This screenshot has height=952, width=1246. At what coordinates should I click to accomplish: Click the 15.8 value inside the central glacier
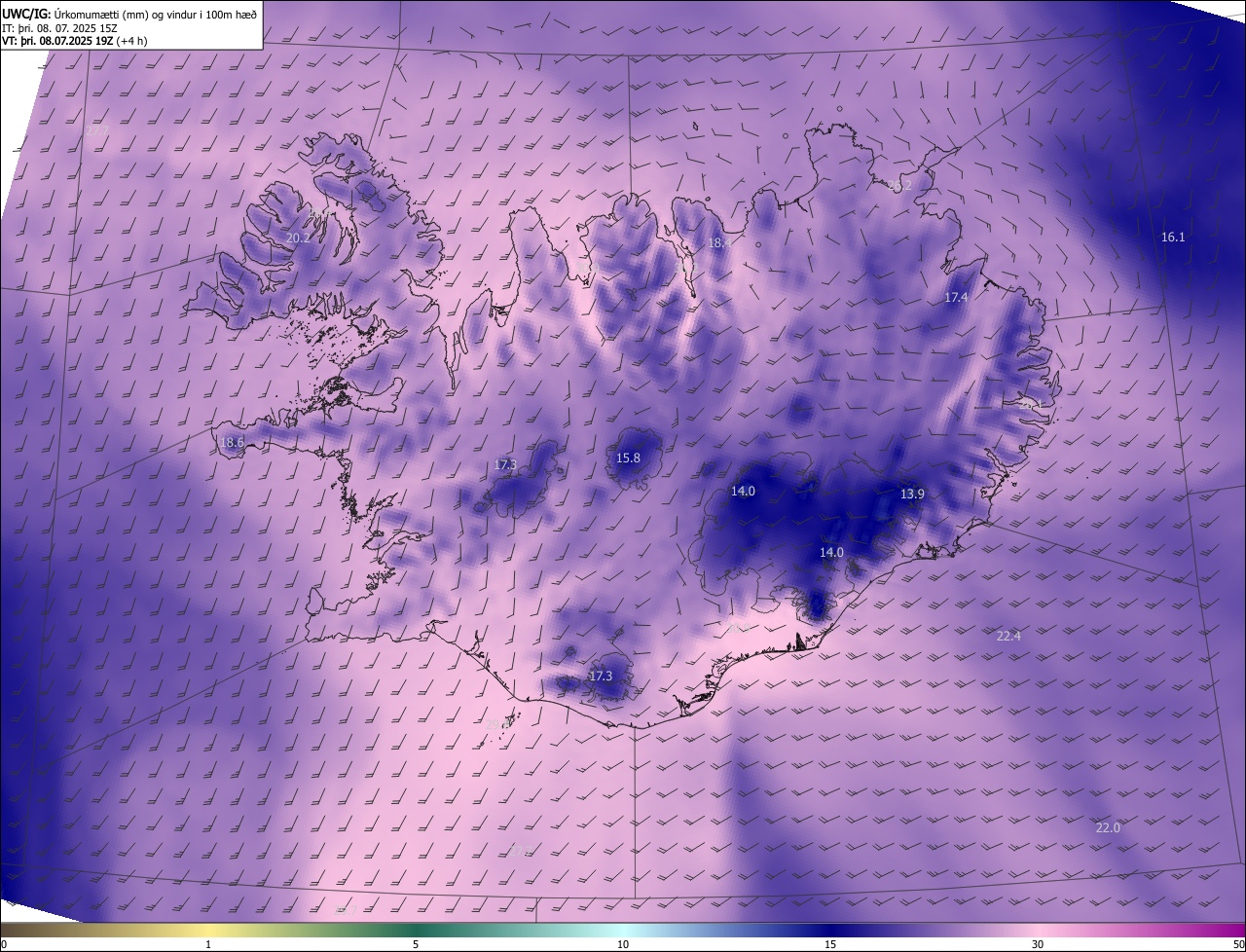(629, 458)
